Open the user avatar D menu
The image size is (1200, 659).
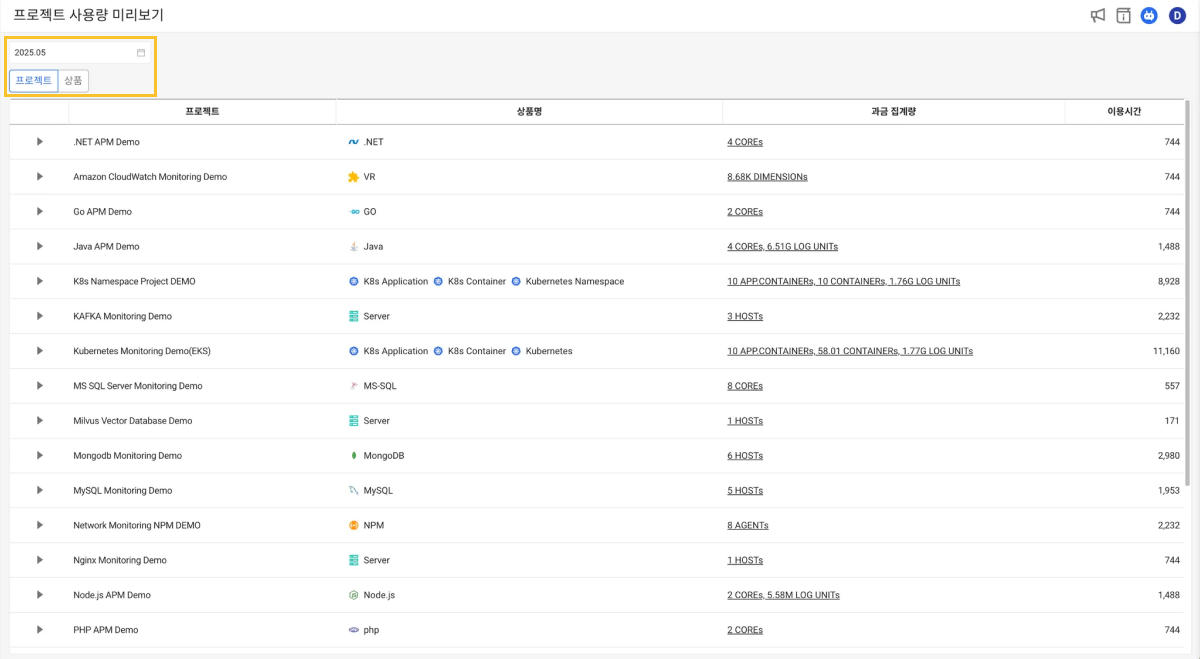(x=1177, y=15)
